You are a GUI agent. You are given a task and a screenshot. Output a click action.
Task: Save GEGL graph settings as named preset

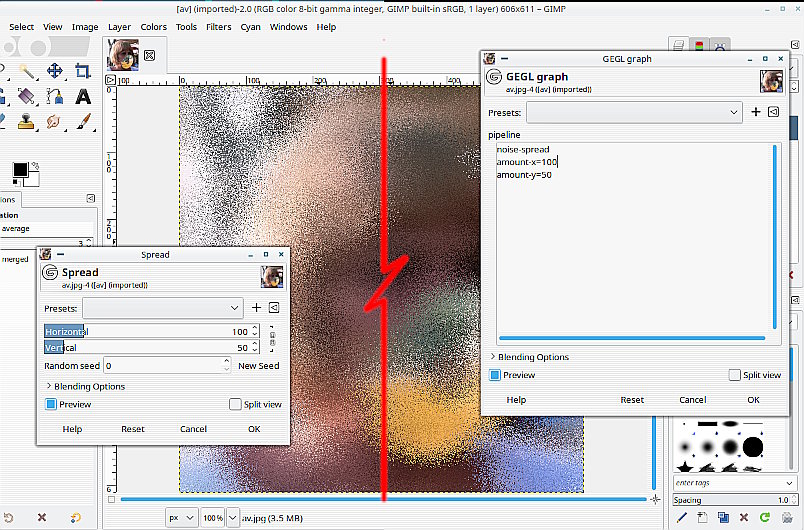[x=756, y=112]
